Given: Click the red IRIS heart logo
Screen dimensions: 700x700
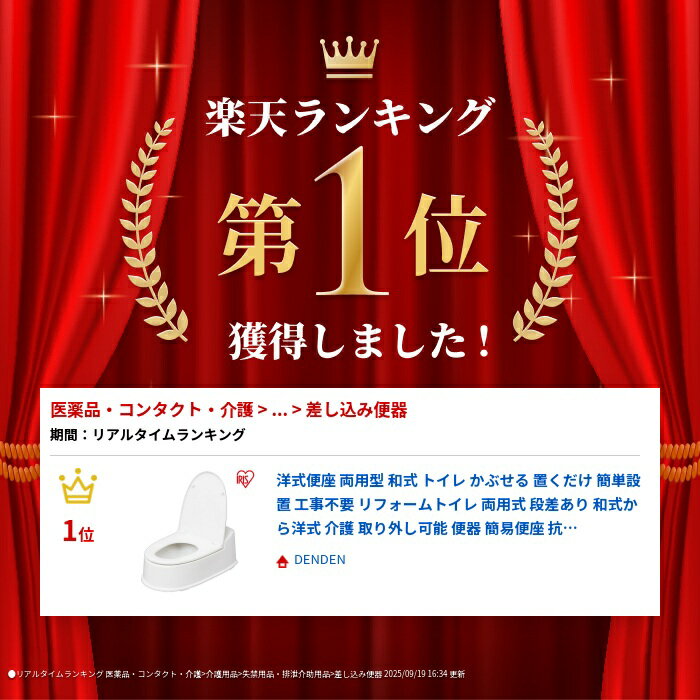Looking at the screenshot, I should (245, 479).
